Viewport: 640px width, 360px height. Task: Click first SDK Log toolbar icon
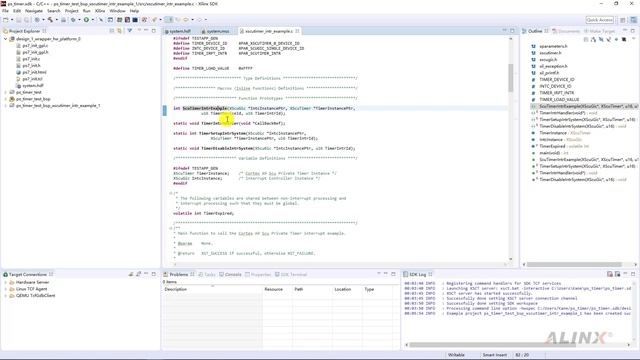click(x=610, y=274)
